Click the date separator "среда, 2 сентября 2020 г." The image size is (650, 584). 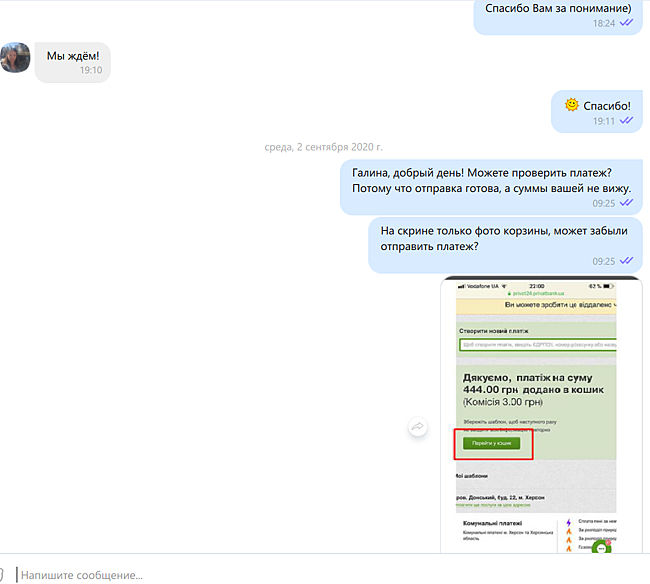pyautogui.click(x=324, y=147)
